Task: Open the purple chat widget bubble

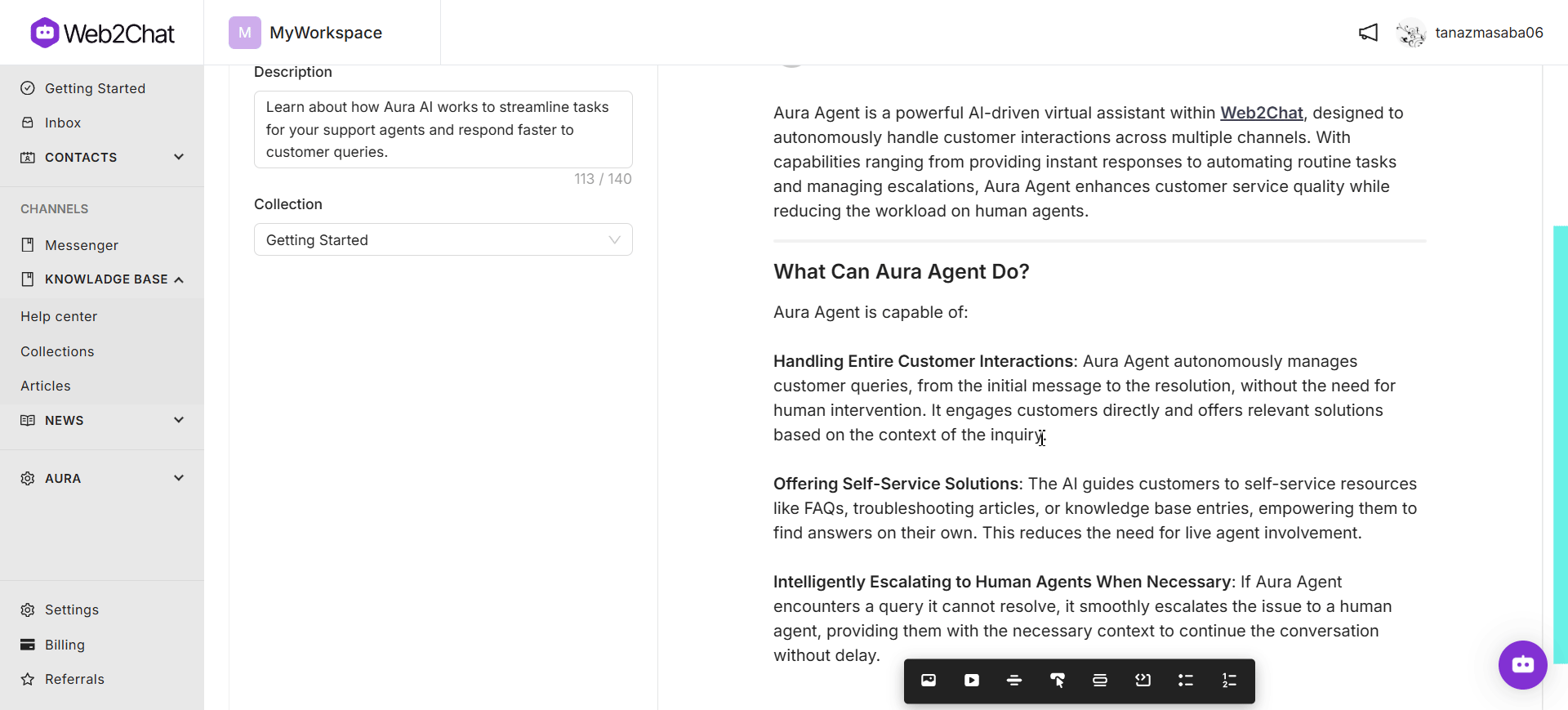Action: click(x=1522, y=664)
